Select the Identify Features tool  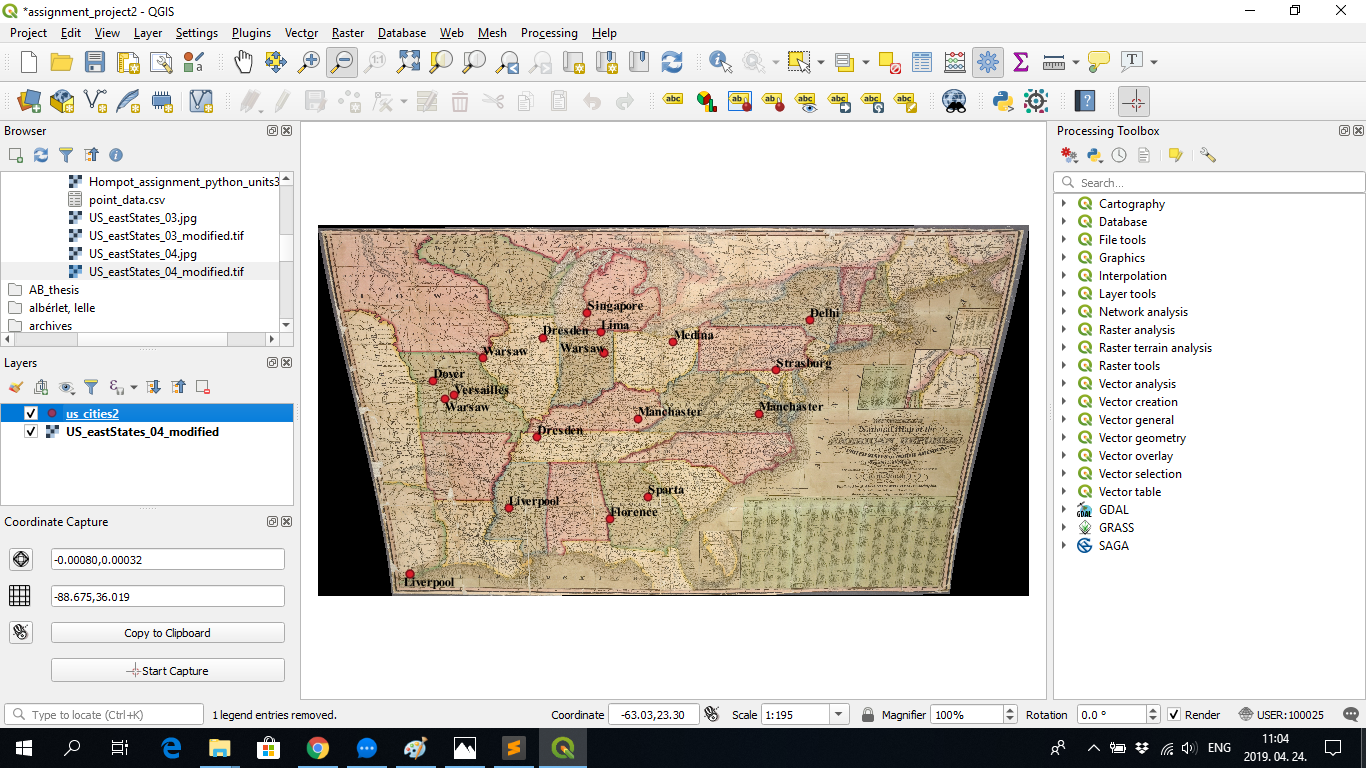[720, 62]
